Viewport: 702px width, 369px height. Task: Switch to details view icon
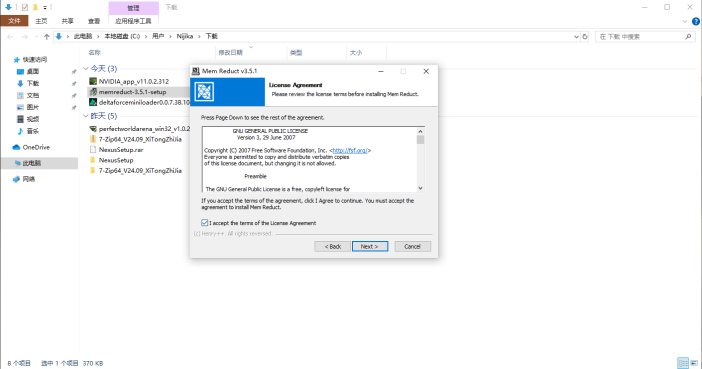point(683,363)
